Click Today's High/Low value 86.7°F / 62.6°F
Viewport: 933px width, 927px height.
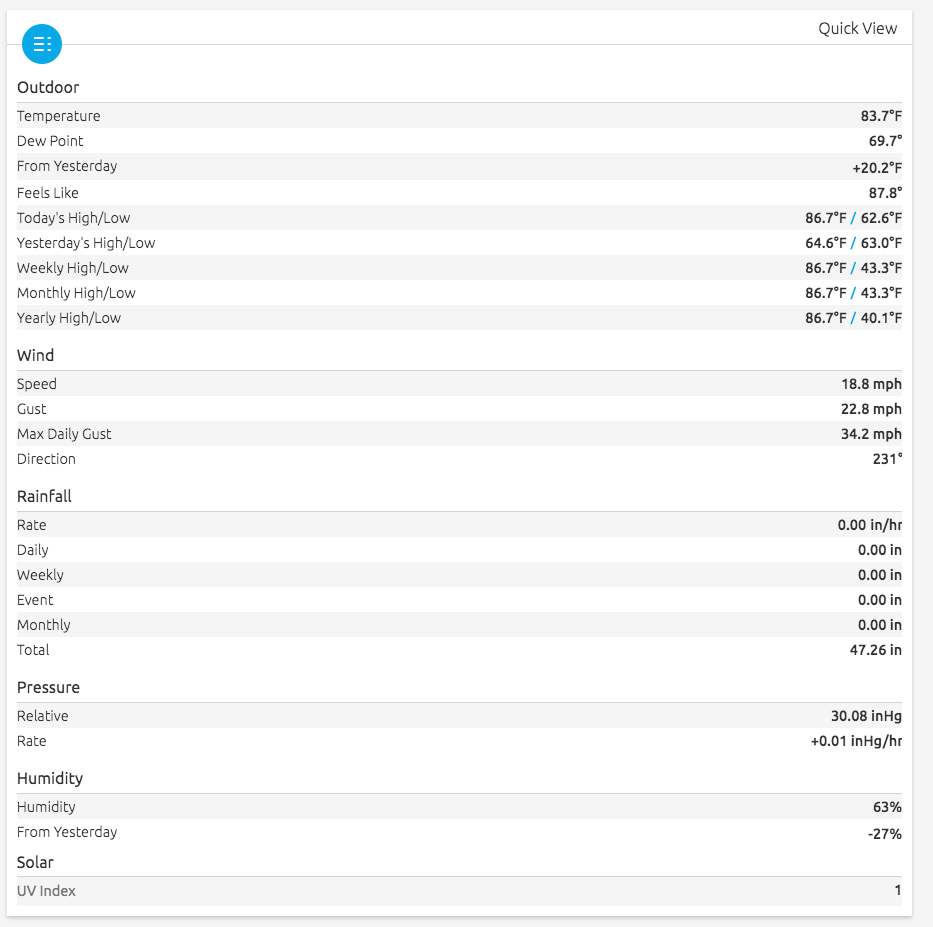tap(853, 218)
